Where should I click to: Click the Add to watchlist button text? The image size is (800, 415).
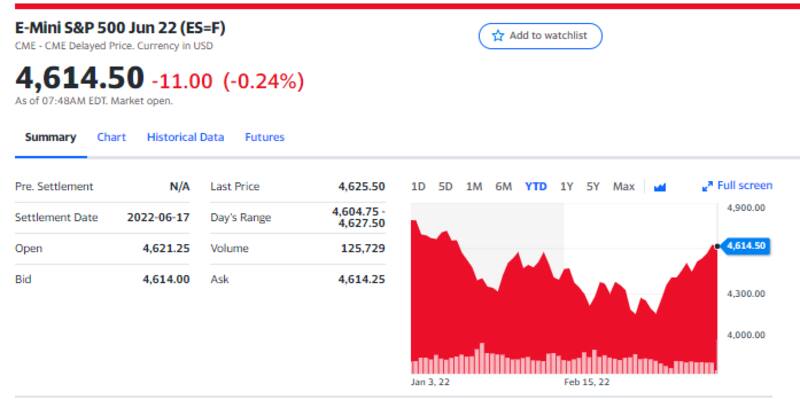(548, 36)
